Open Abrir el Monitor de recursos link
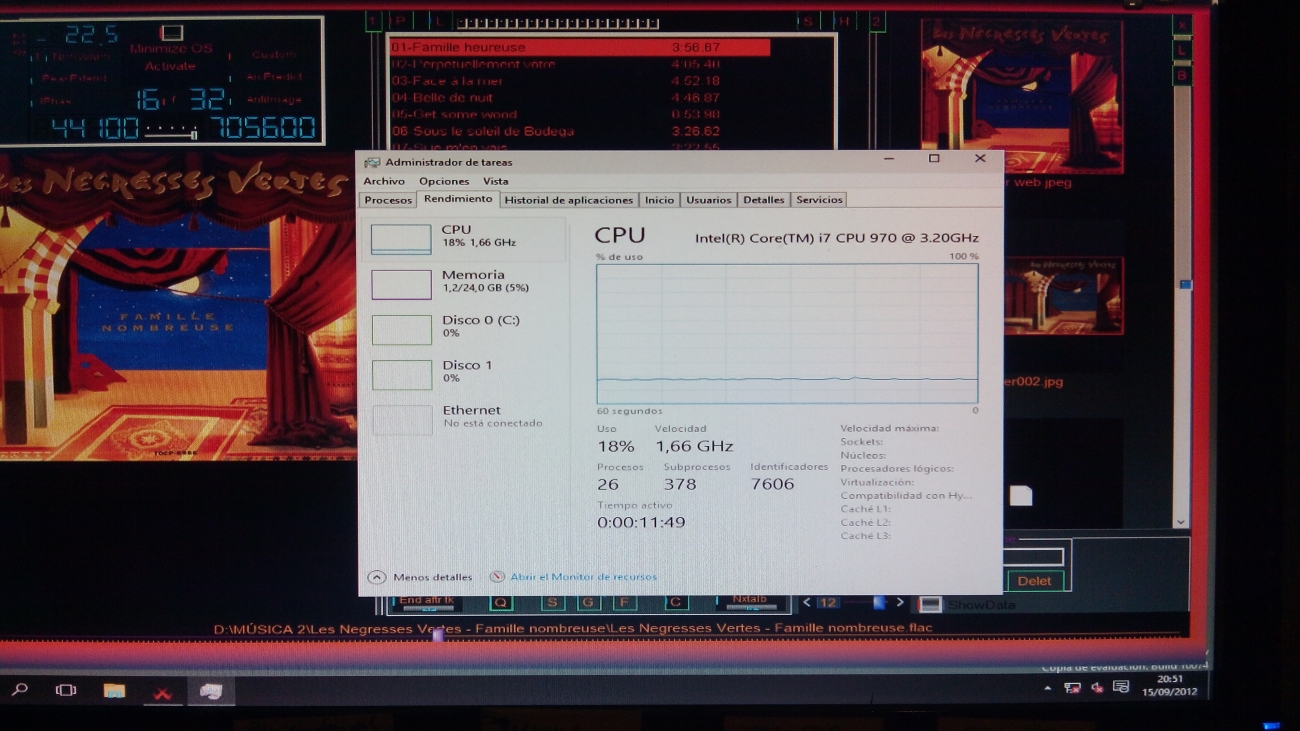Viewport: 1300px width, 731px height. pos(584,577)
